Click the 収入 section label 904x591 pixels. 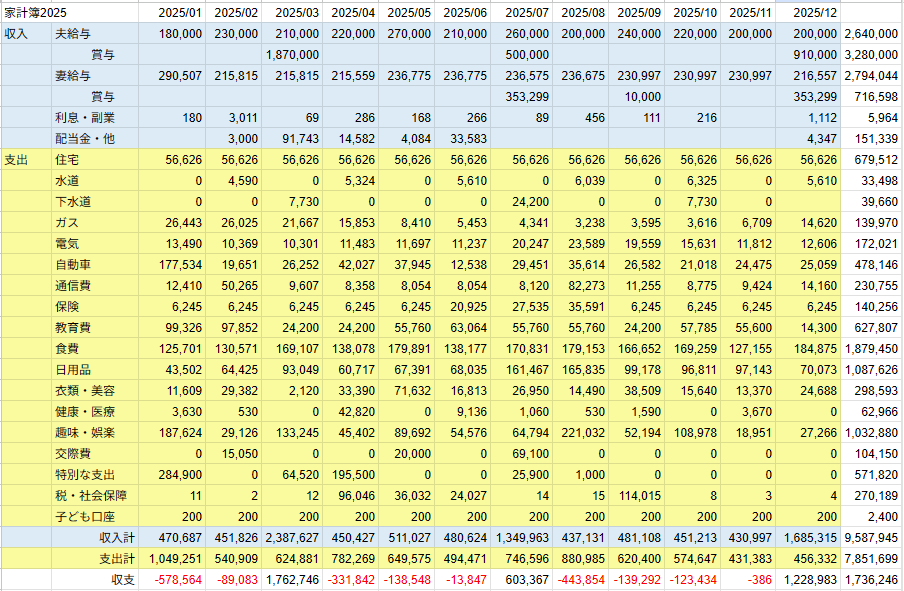click(17, 34)
